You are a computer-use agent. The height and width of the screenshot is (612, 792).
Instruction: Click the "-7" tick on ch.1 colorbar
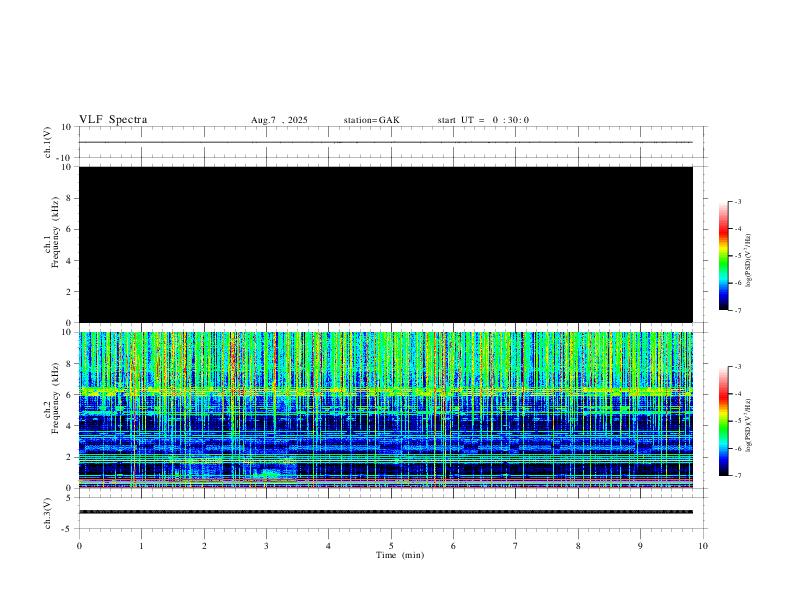738,310
